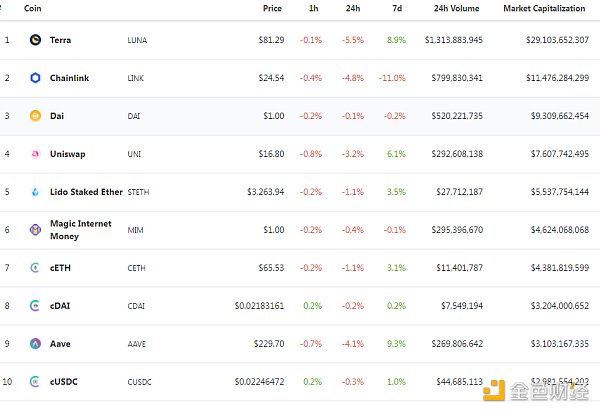The width and height of the screenshot is (600, 412).
Task: Click the Aave ghost logo icon
Action: [x=35, y=344]
